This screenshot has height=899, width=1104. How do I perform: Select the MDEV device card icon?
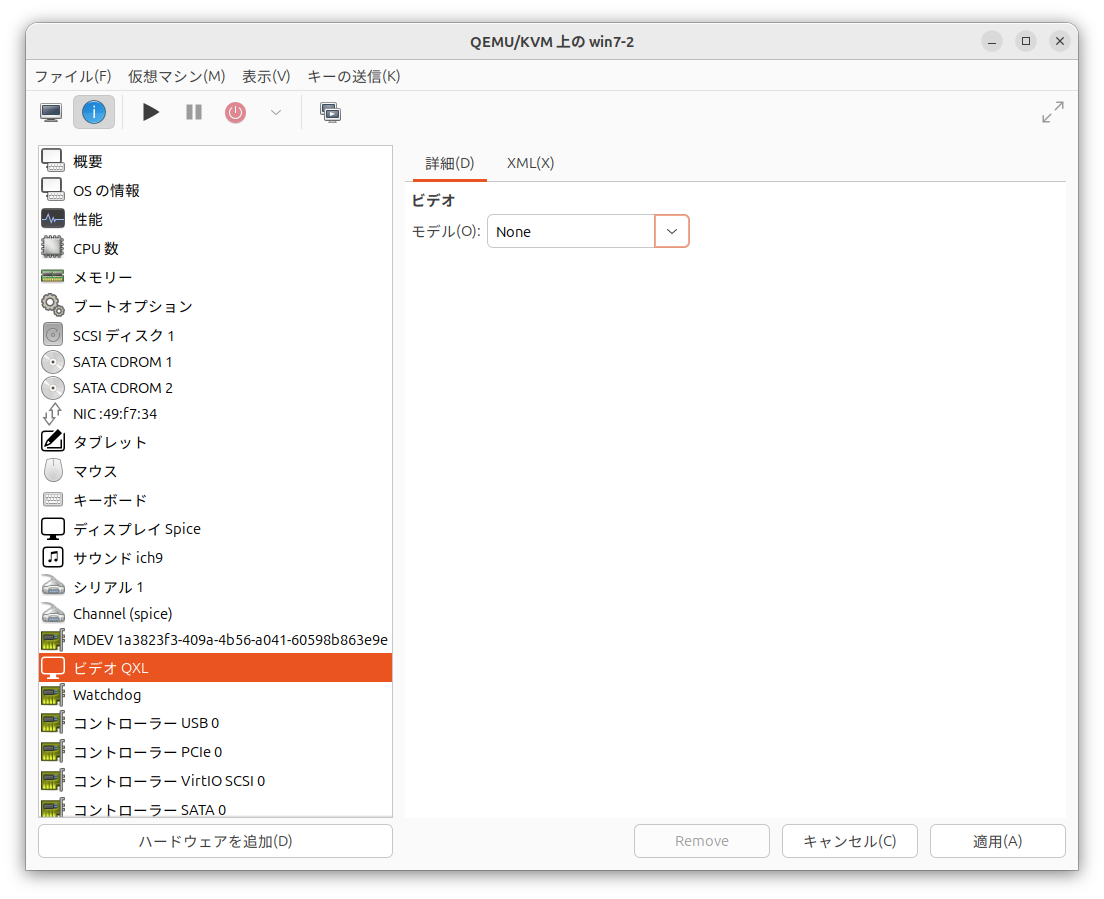pyautogui.click(x=53, y=640)
